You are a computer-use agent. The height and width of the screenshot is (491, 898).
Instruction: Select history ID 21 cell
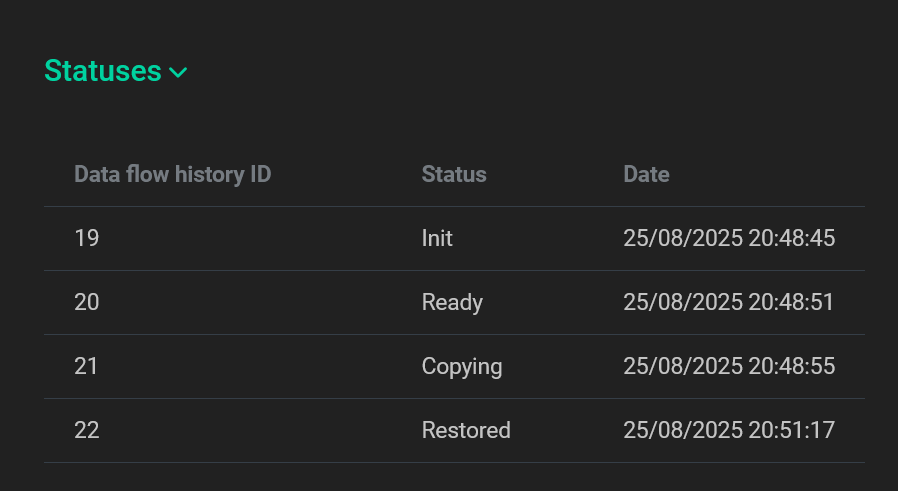pos(86,366)
